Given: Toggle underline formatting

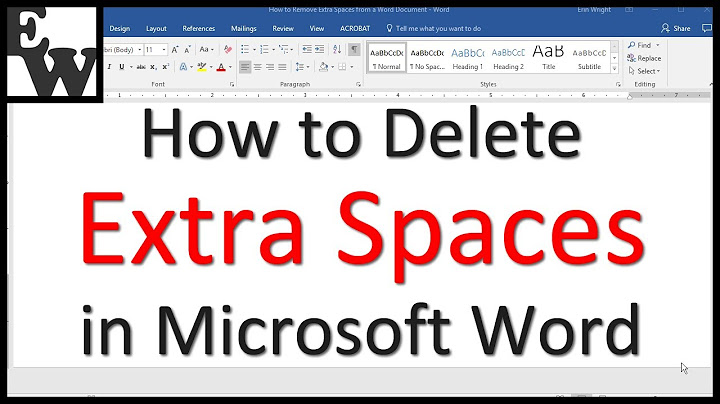Looking at the screenshot, I should coord(122,67).
